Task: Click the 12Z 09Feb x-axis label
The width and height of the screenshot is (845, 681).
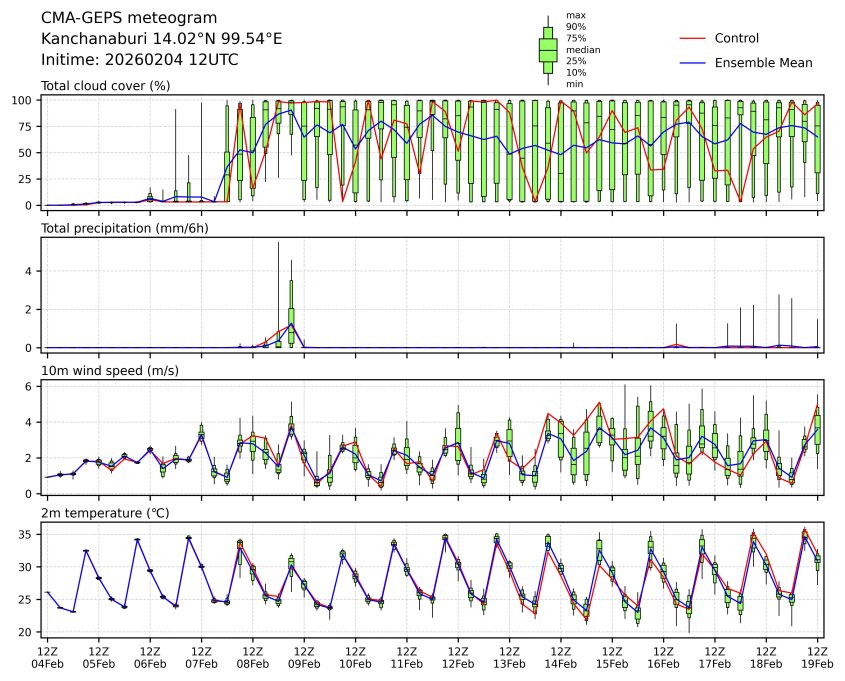Action: 304,656
